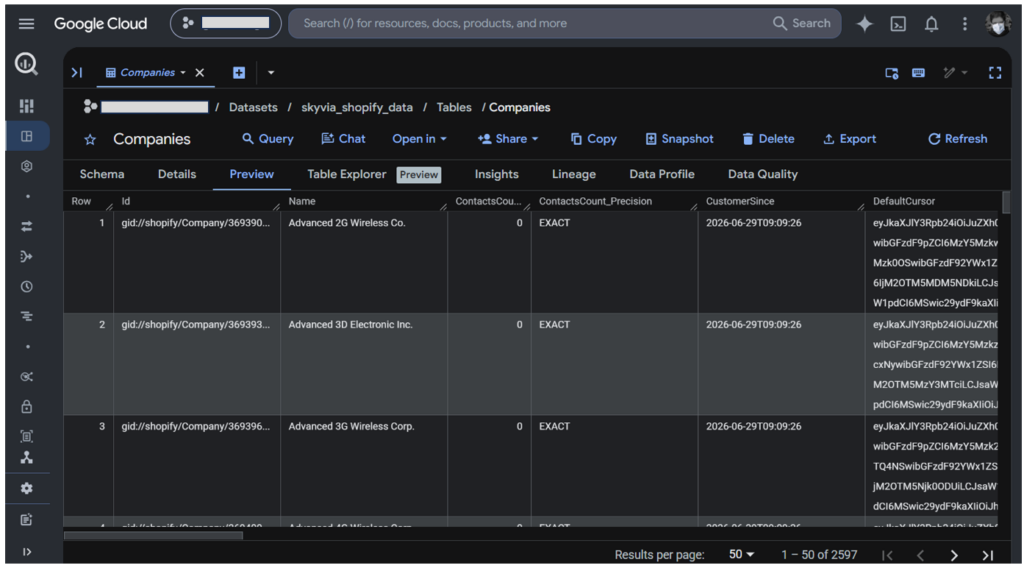1024x568 pixels.
Task: Click the skyvia_shopify_data breadcrumb
Action: (x=357, y=107)
